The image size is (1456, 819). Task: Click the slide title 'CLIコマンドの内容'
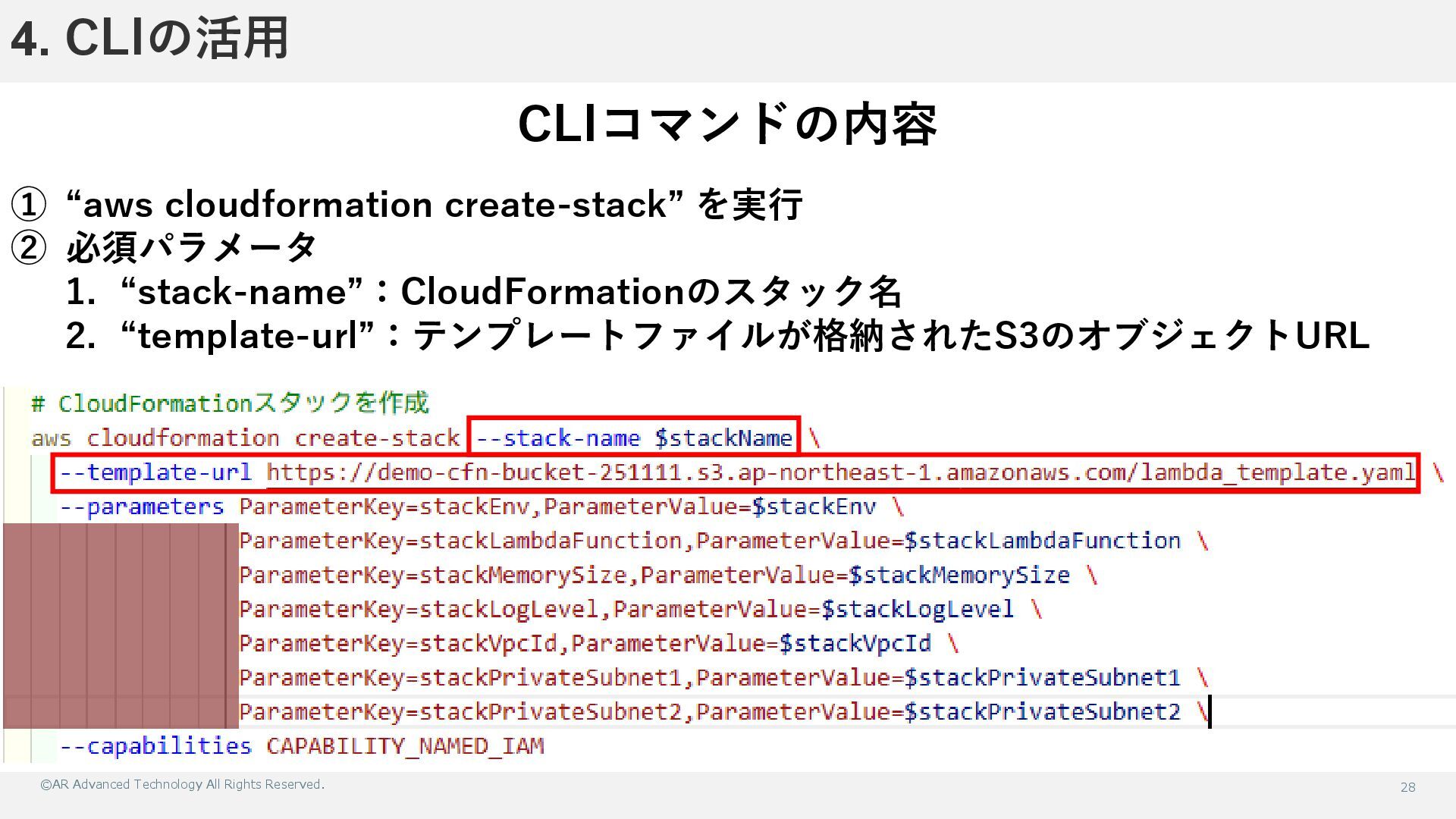pos(726,124)
